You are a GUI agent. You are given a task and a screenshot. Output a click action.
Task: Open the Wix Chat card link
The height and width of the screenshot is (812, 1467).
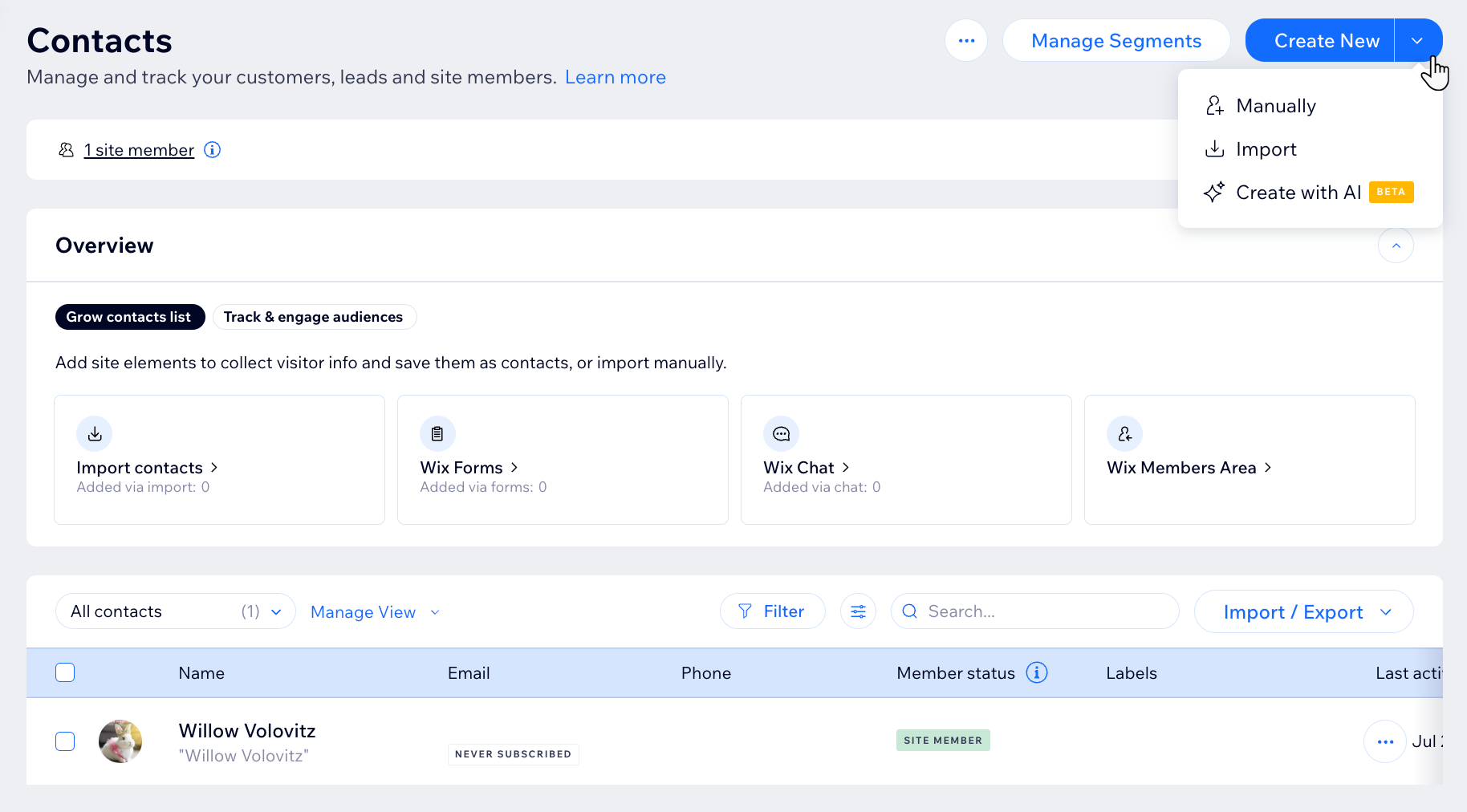[807, 468]
